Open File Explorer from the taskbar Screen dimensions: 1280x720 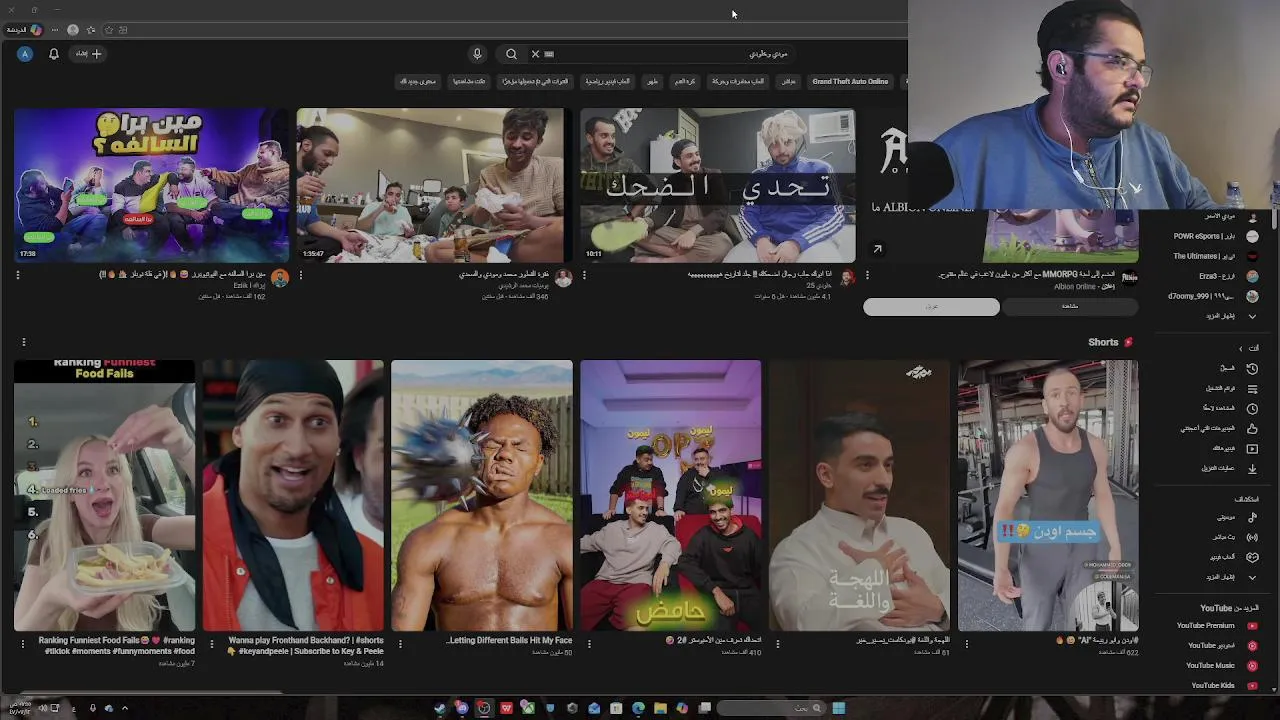pyautogui.click(x=660, y=708)
